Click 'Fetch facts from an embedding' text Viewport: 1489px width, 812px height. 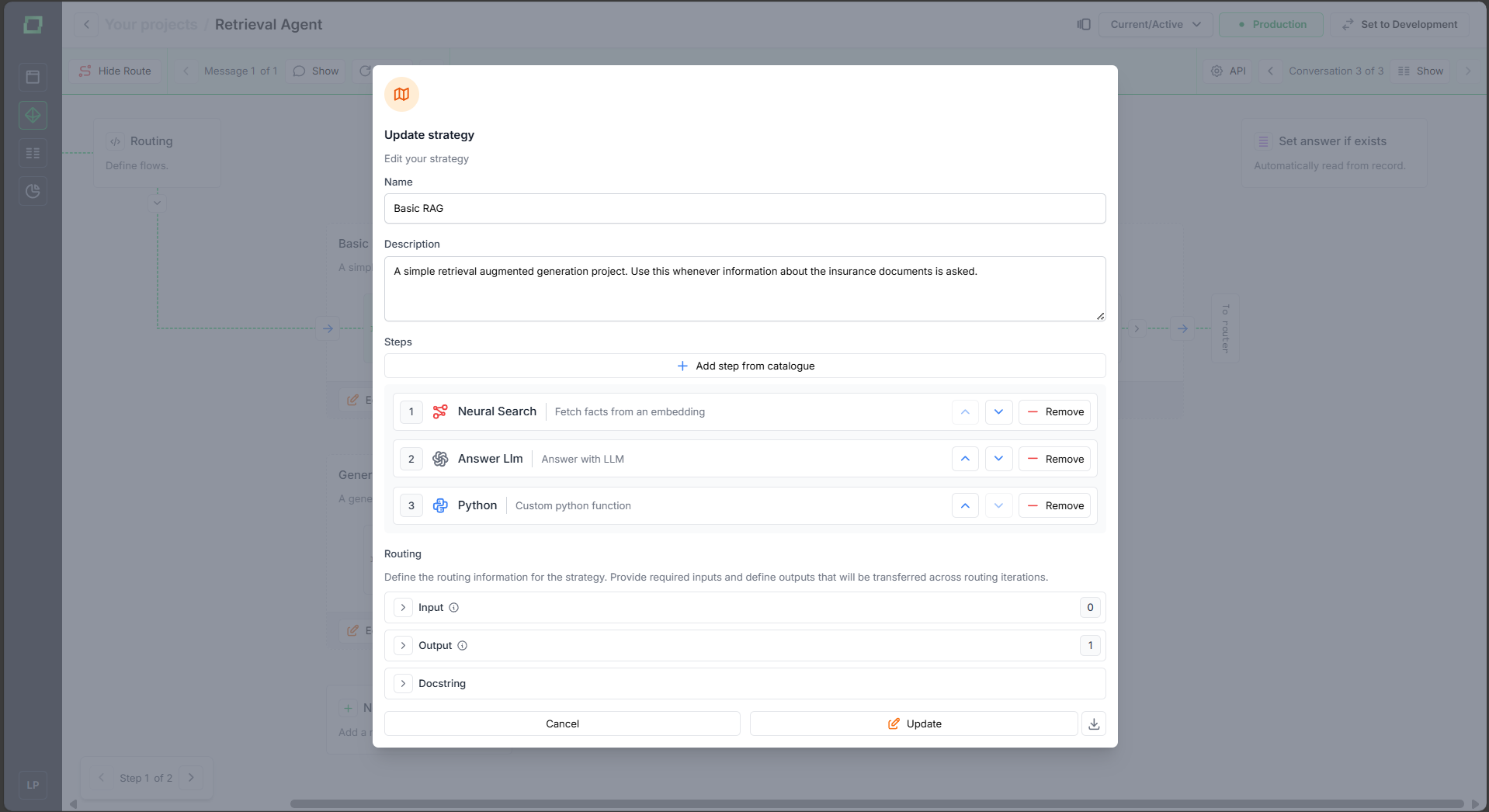pos(630,411)
